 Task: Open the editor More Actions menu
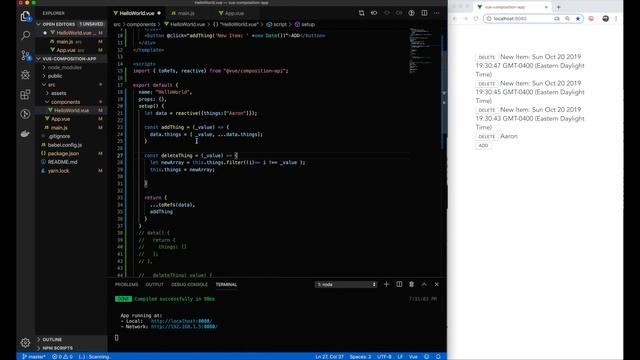click(437, 13)
